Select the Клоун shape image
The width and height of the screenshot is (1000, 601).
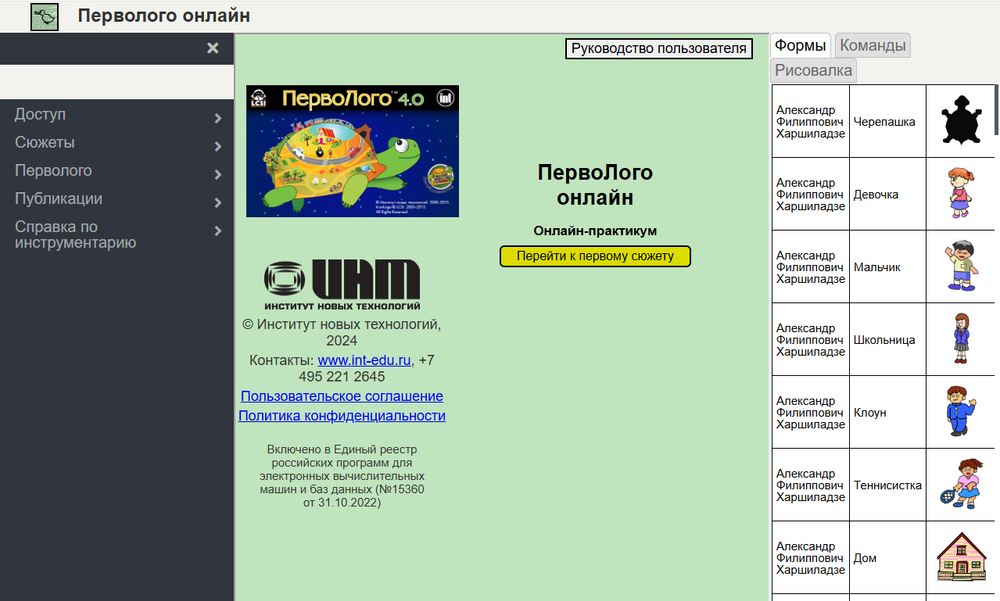(961, 412)
